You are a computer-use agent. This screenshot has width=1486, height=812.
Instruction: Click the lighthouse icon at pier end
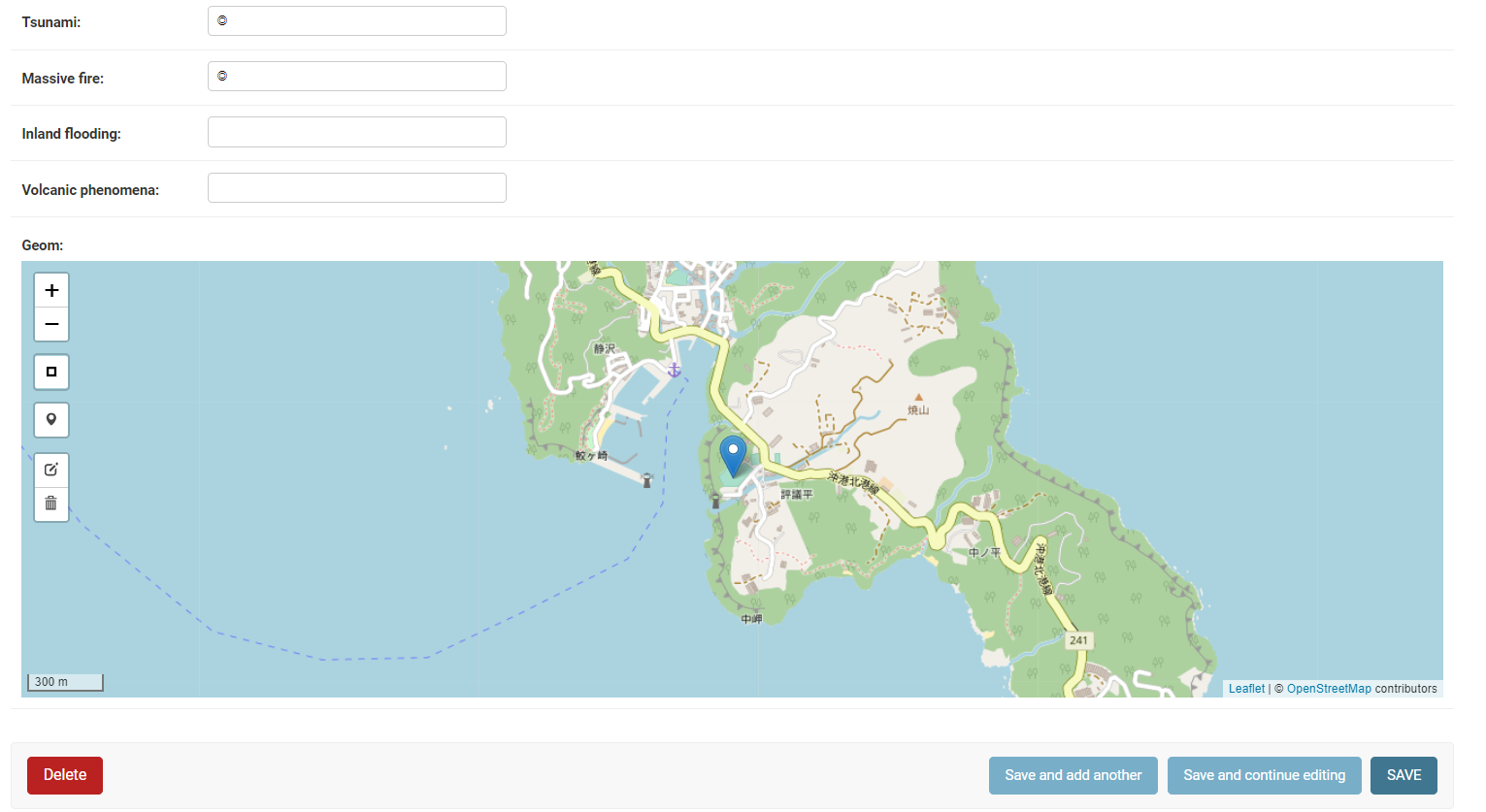pos(647,479)
